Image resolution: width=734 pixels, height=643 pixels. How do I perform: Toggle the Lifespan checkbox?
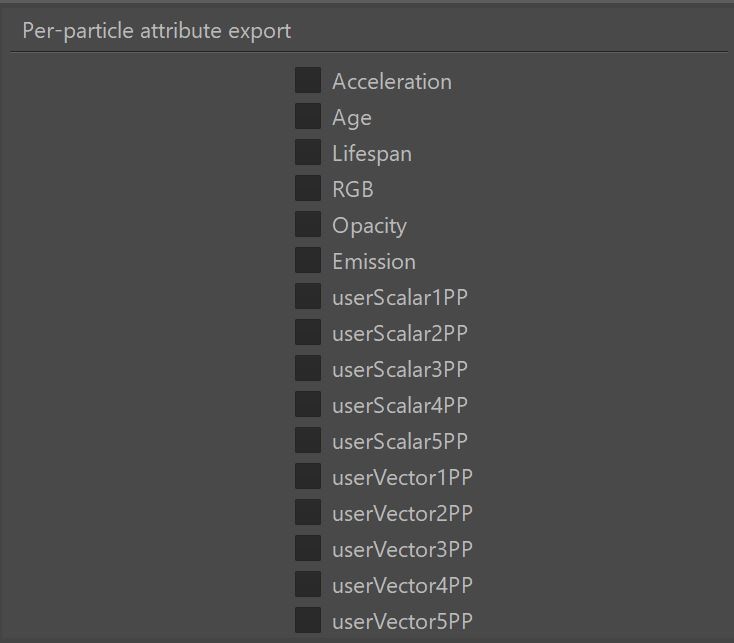click(308, 152)
